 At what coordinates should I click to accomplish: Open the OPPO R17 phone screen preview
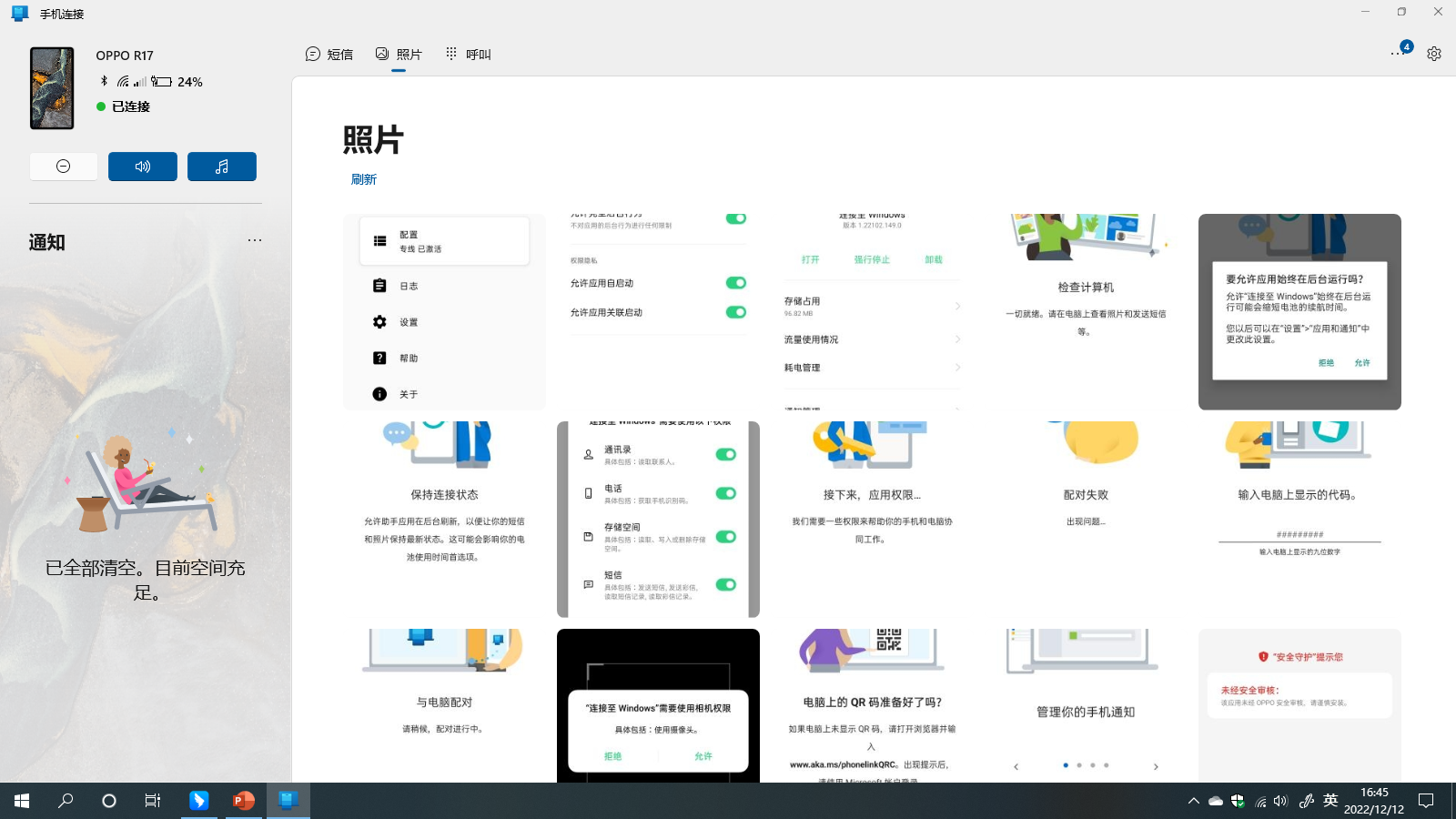[51, 87]
